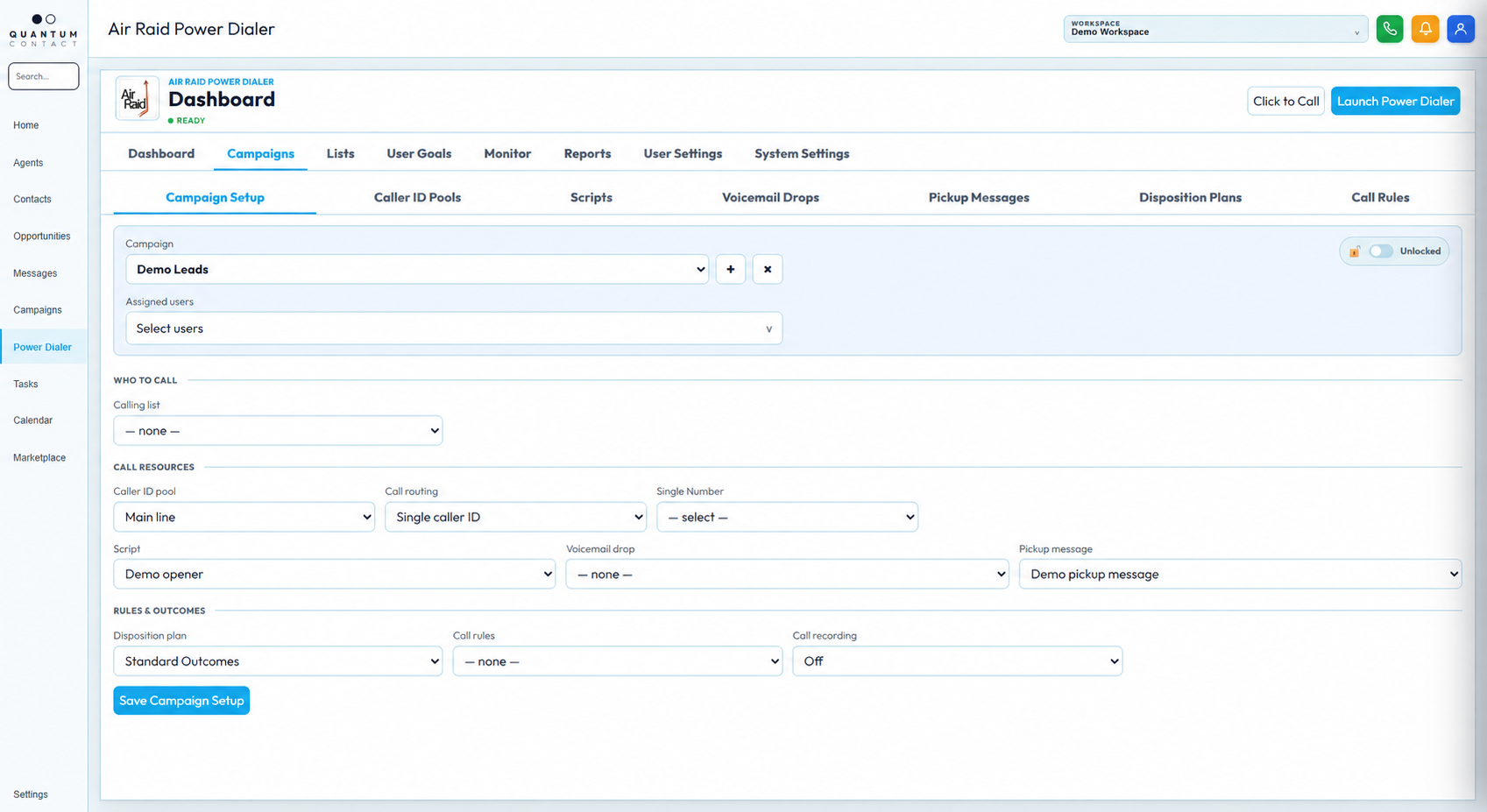The image size is (1487, 812).
Task: Open the Workspace selector dropdown
Action: [x=1215, y=29]
